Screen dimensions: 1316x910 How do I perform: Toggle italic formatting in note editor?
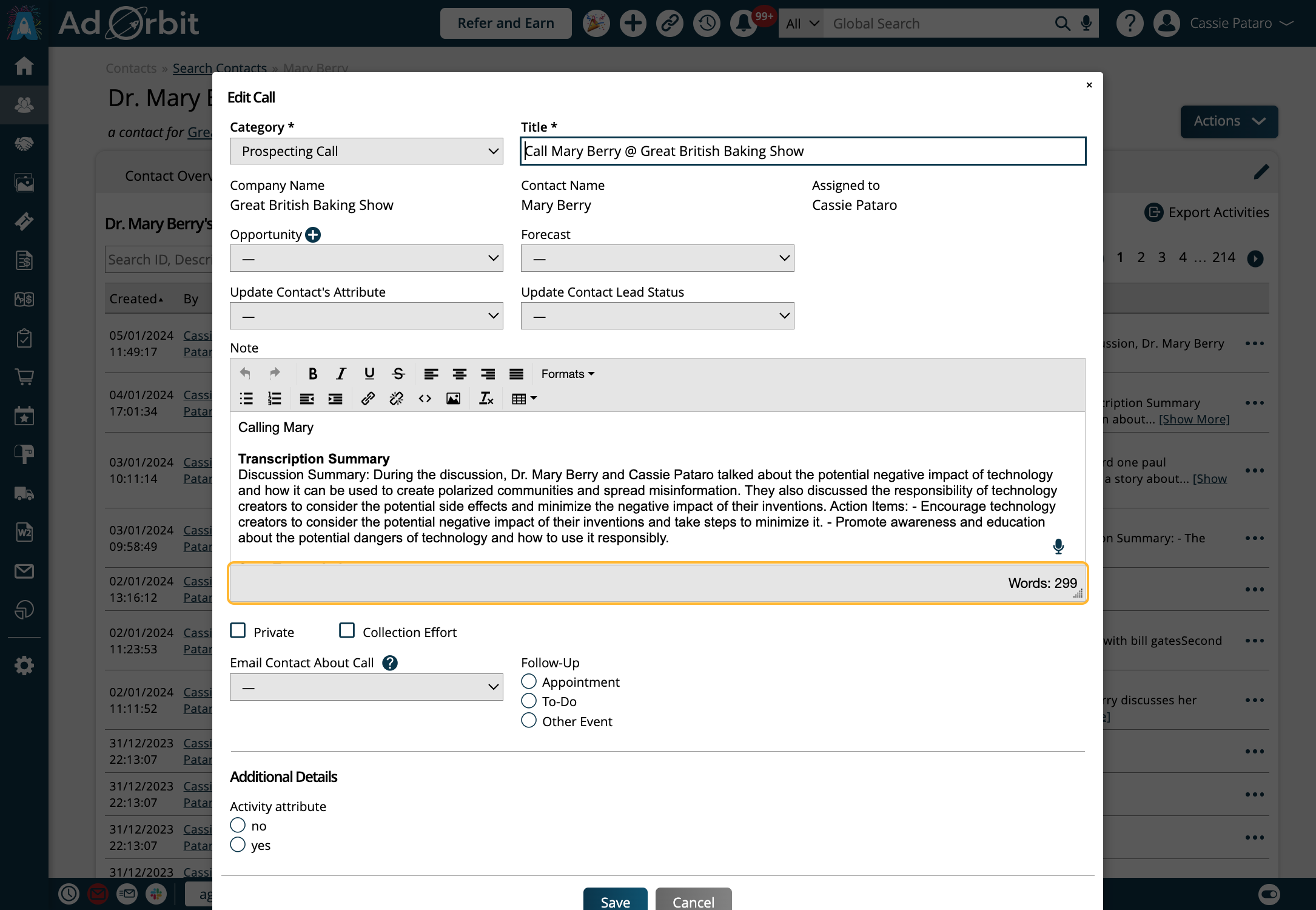click(x=341, y=374)
